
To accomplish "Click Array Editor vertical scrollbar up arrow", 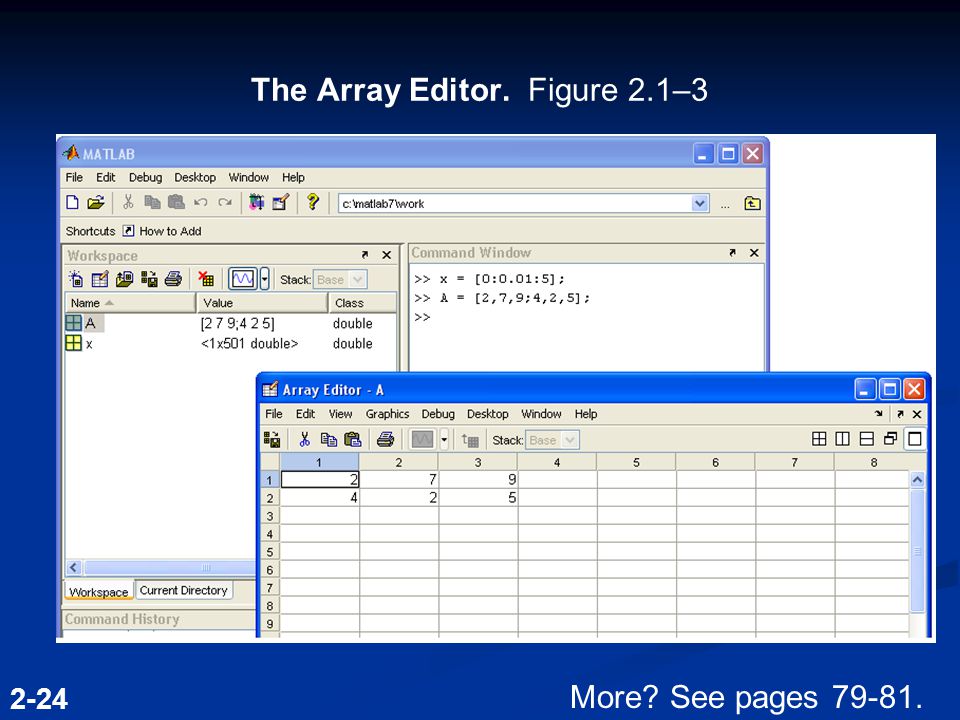I will (x=917, y=480).
